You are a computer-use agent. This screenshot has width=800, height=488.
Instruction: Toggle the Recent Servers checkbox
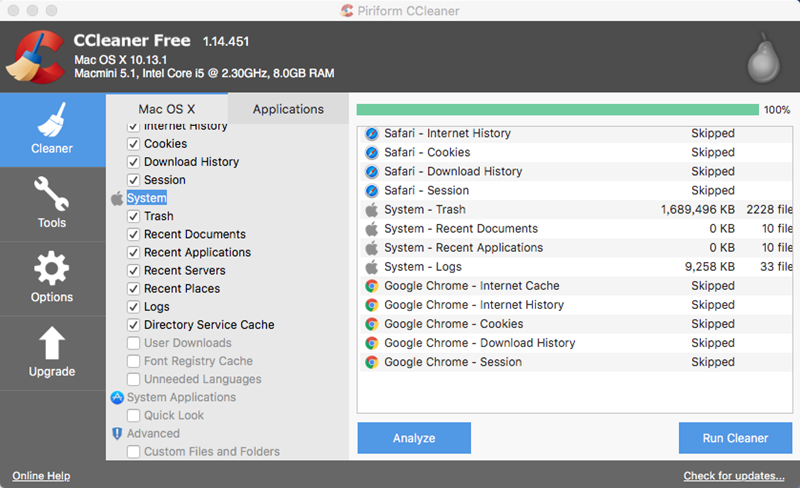pos(133,271)
